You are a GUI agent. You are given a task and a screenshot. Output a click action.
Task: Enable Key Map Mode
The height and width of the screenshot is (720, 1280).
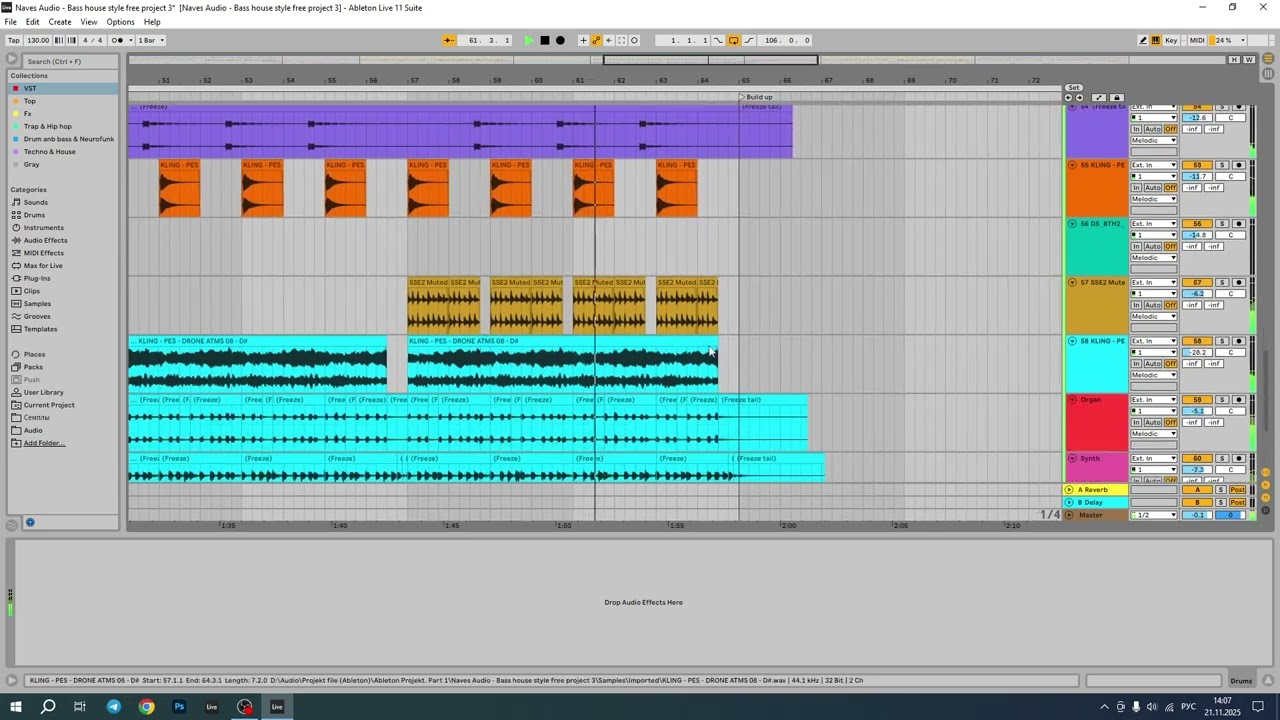[x=1172, y=40]
